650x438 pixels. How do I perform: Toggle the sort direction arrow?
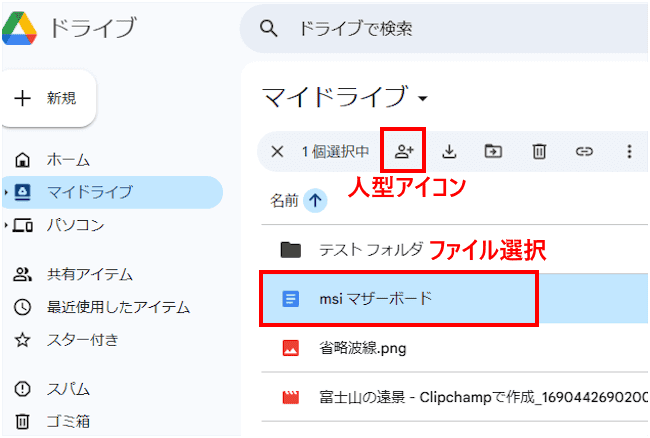(x=315, y=201)
